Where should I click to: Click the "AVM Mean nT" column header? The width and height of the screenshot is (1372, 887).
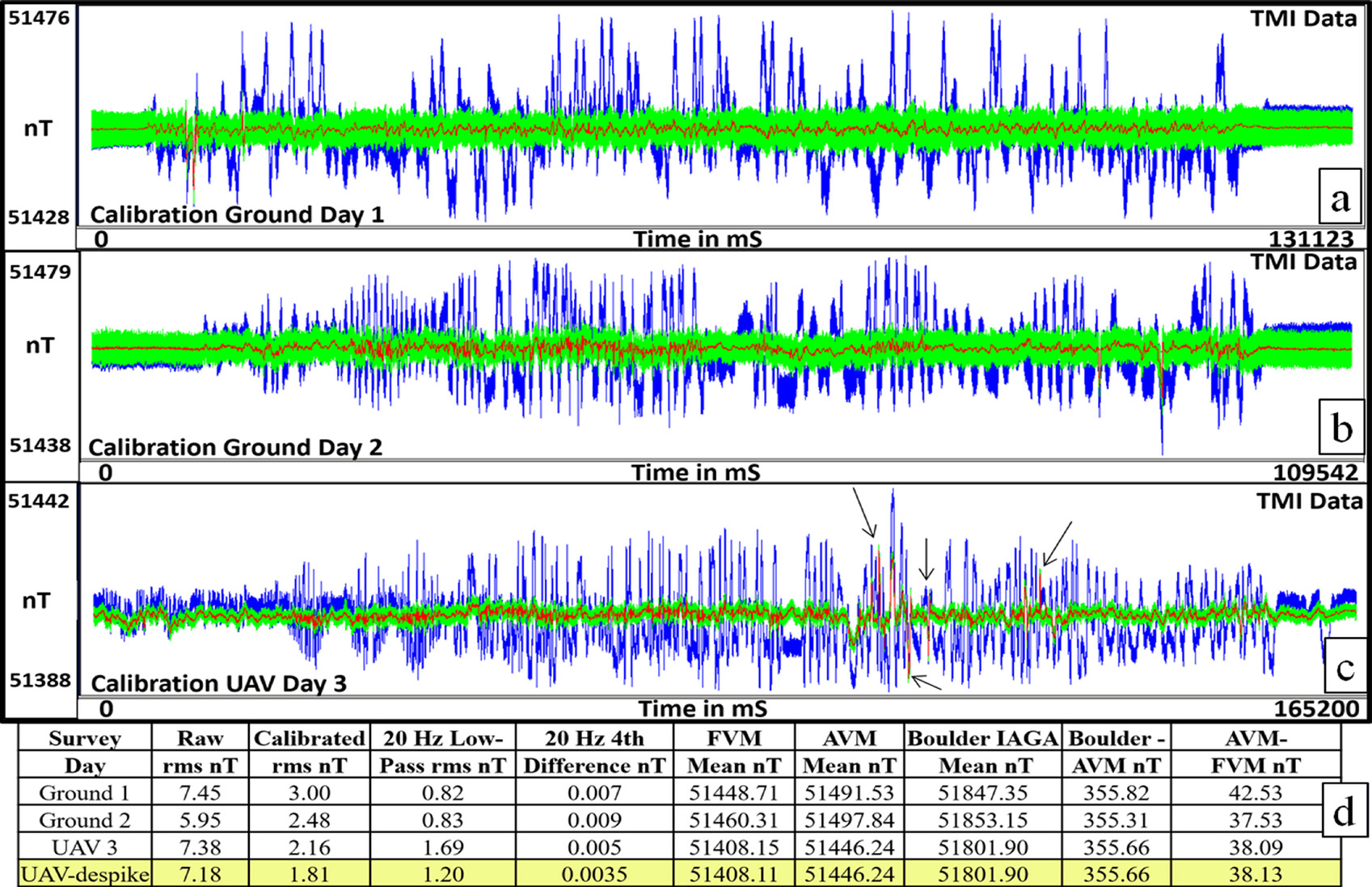coord(851,751)
